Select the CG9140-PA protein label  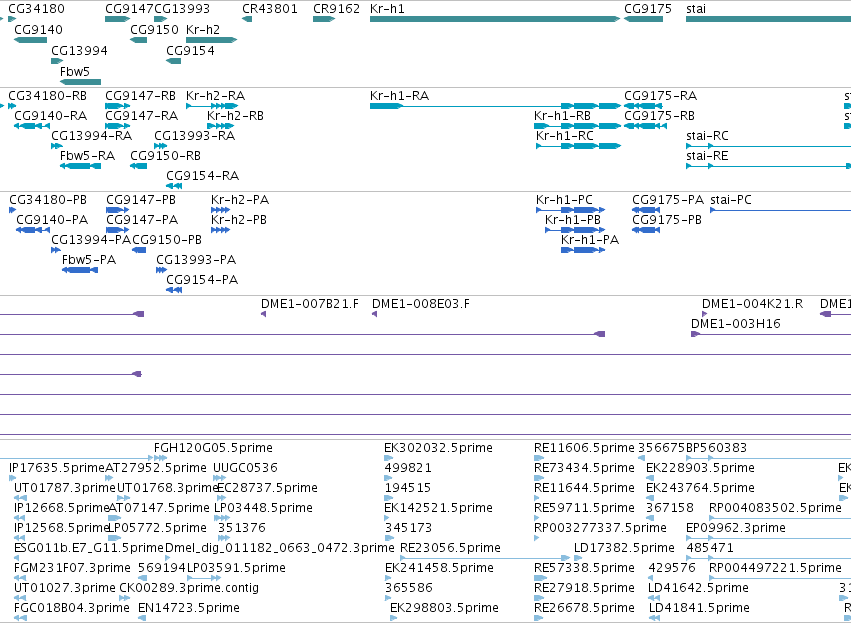52,220
